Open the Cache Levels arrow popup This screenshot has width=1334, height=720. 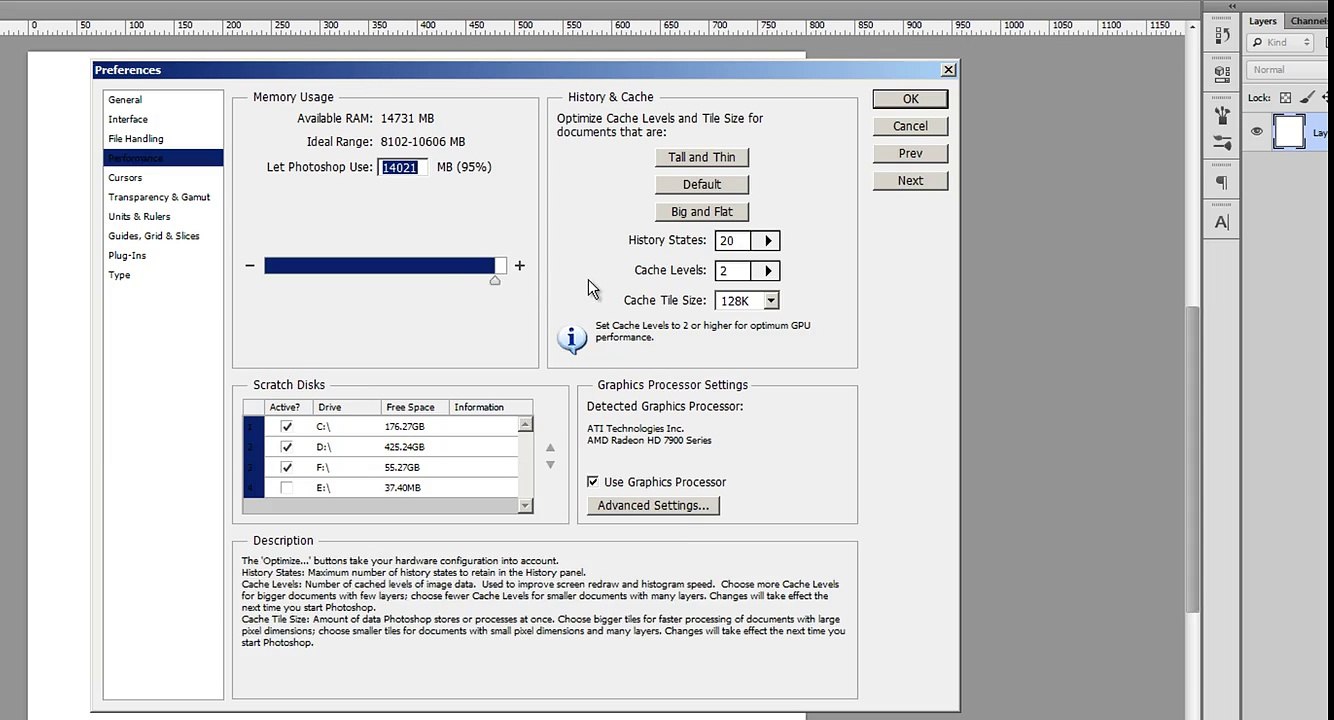(768, 271)
